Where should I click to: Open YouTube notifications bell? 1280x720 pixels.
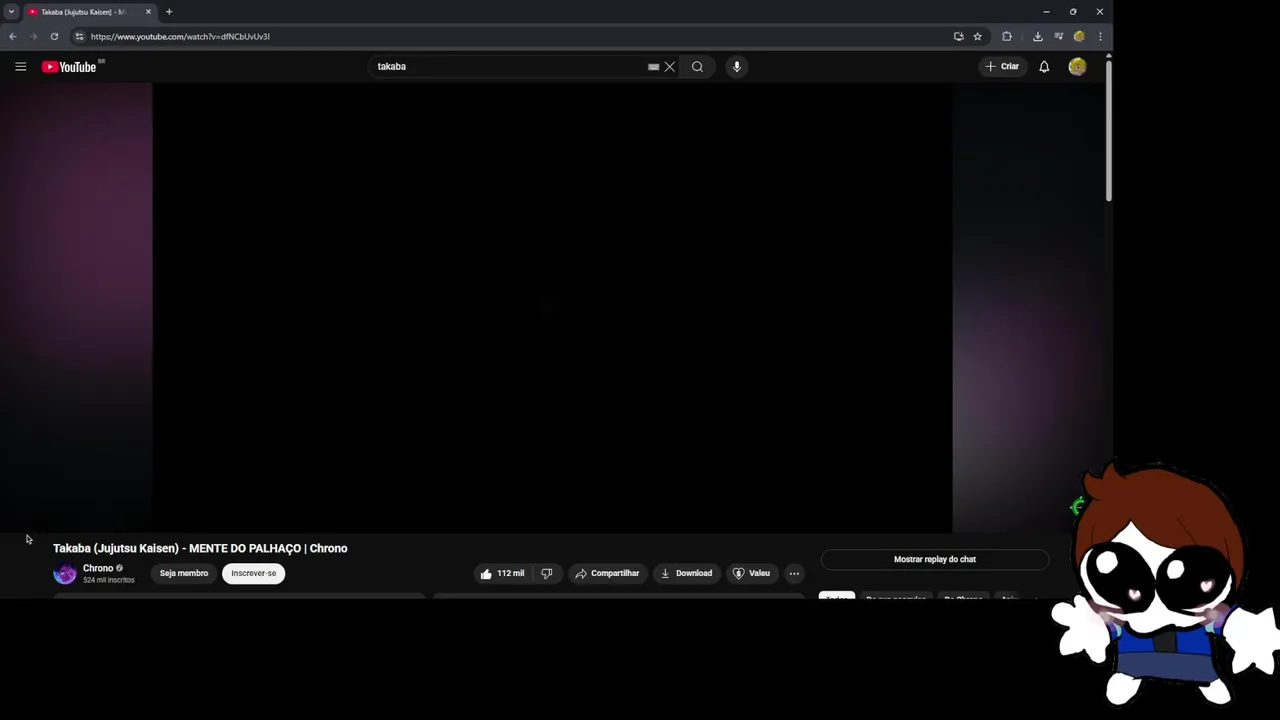(1044, 67)
